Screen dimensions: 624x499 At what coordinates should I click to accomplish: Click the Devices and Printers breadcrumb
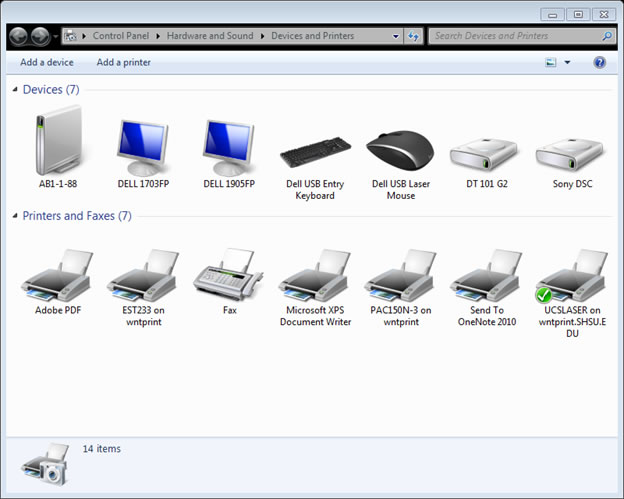(x=312, y=36)
